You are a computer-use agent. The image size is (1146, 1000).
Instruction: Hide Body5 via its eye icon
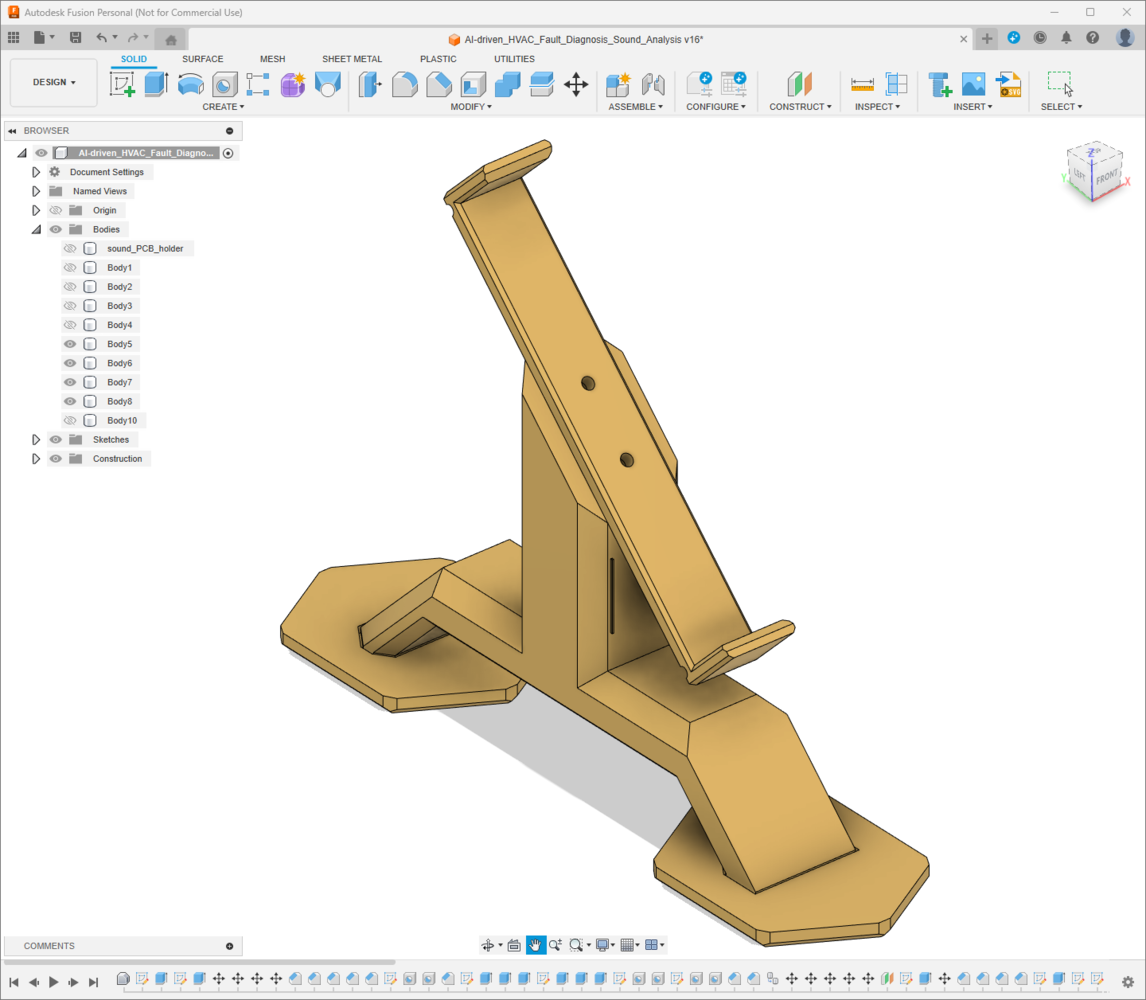coord(70,344)
